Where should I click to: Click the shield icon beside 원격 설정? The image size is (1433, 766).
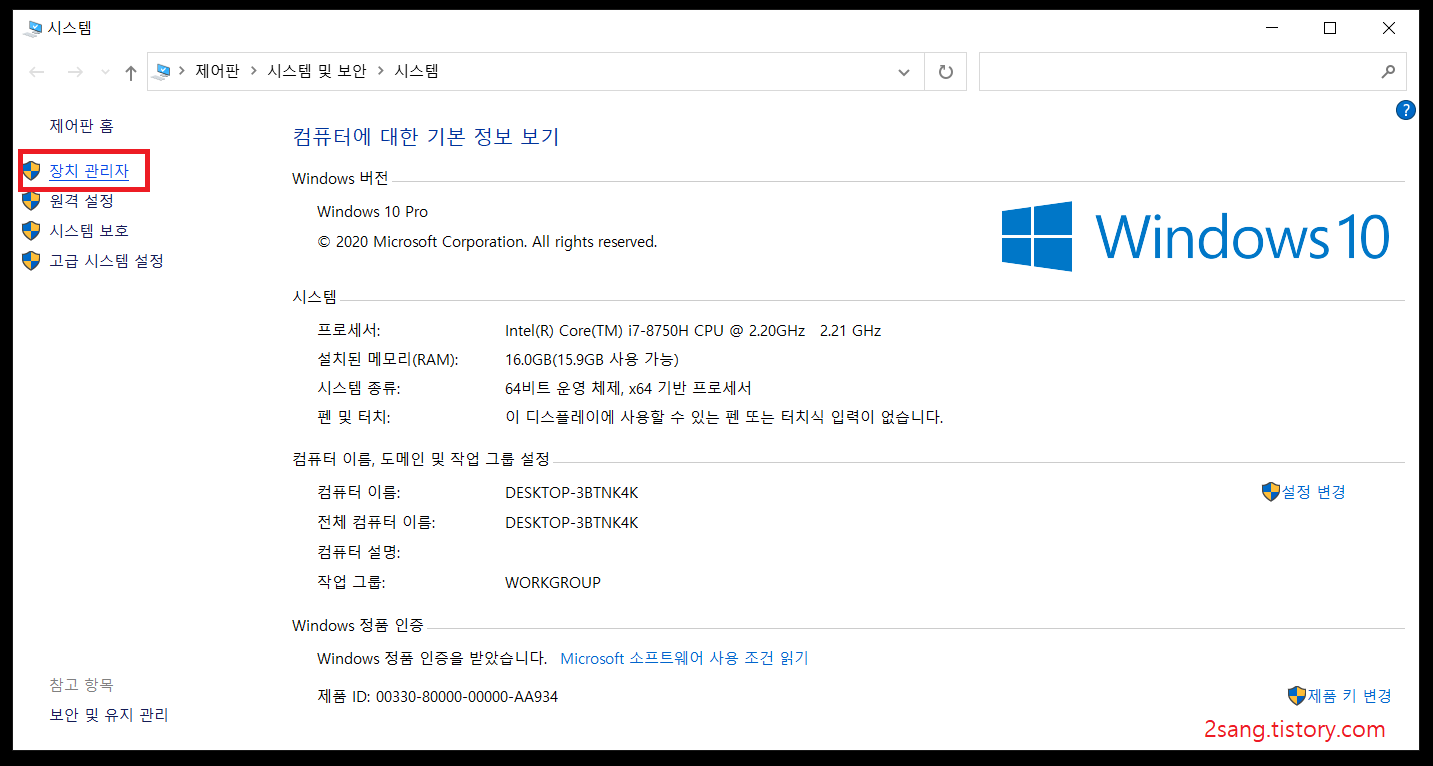(31, 201)
